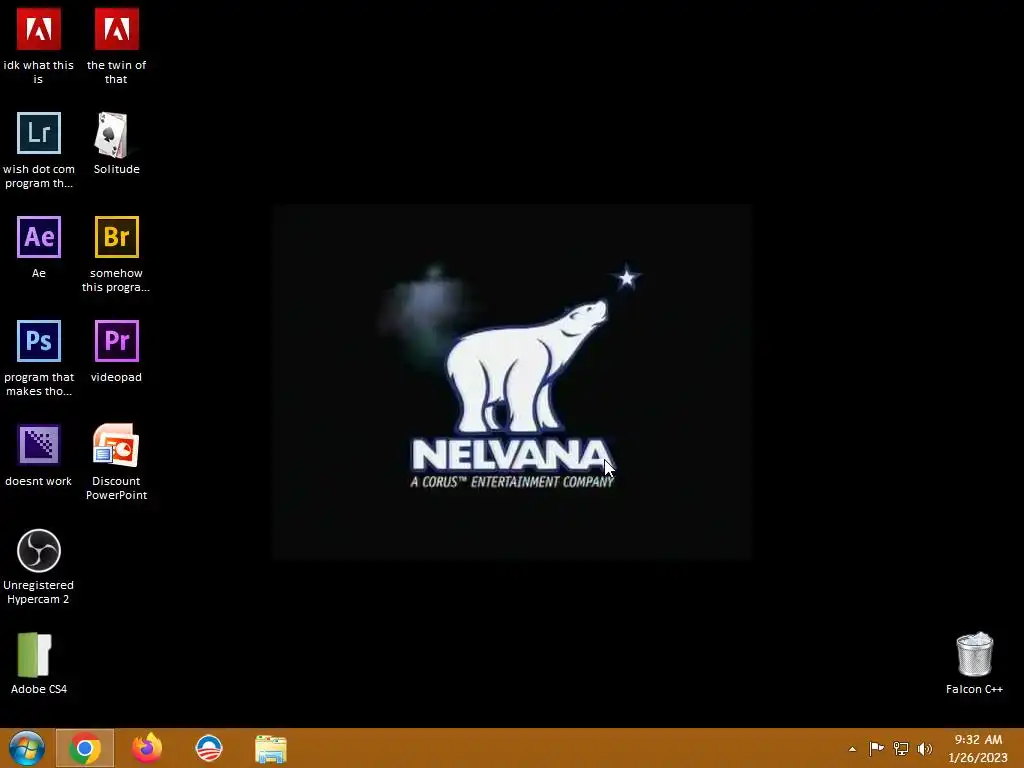Open the network status tray icon
The width and height of the screenshot is (1024, 768).
tap(901, 748)
